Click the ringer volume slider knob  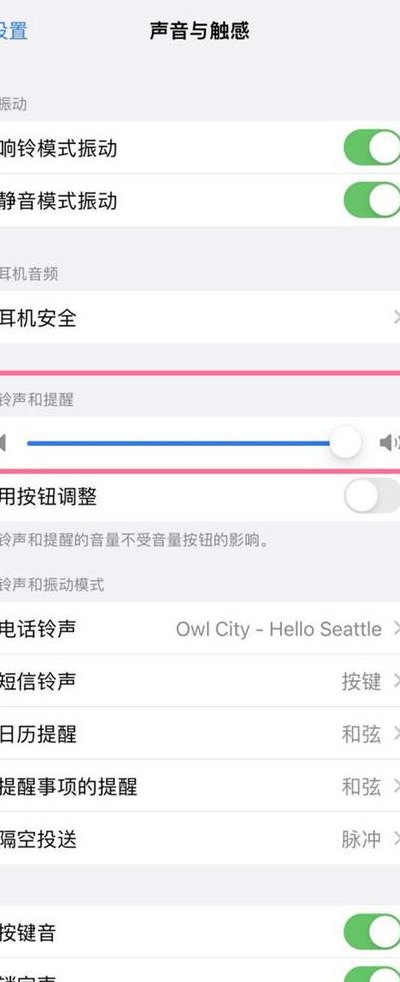(x=346, y=443)
